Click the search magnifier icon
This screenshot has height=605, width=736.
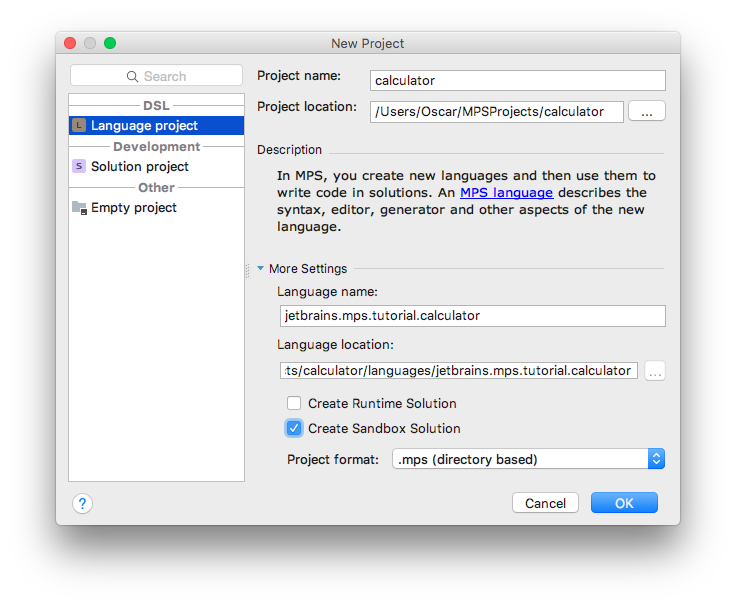coord(132,76)
